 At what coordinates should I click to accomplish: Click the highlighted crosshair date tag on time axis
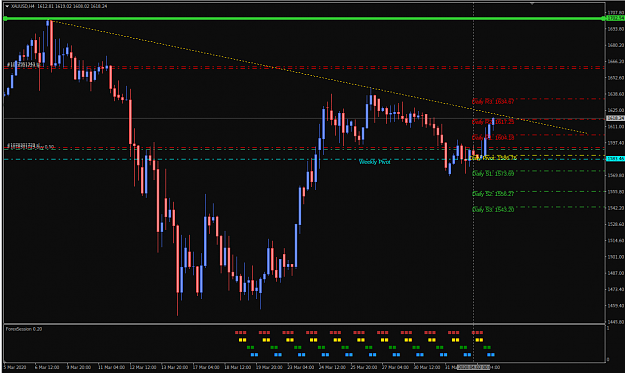pyautogui.click(x=474, y=367)
